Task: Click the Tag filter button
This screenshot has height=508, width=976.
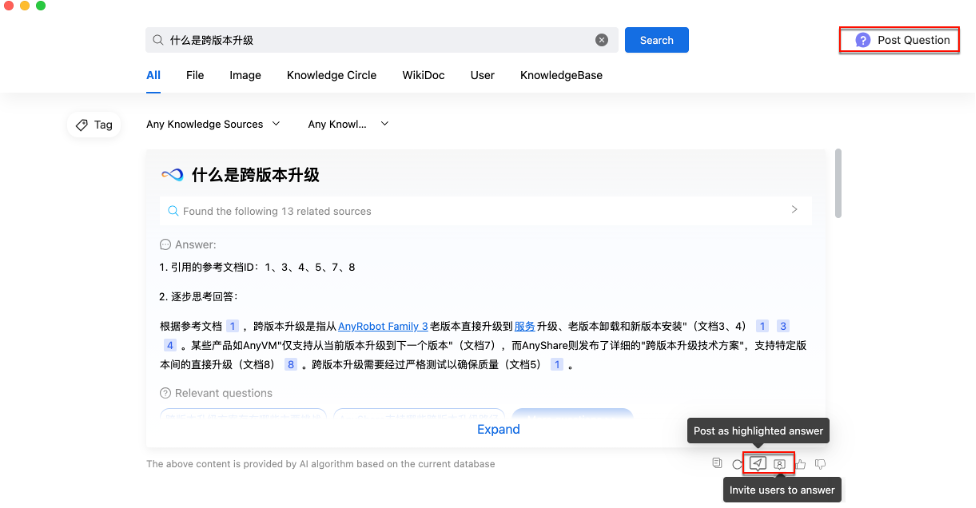Action: point(94,125)
